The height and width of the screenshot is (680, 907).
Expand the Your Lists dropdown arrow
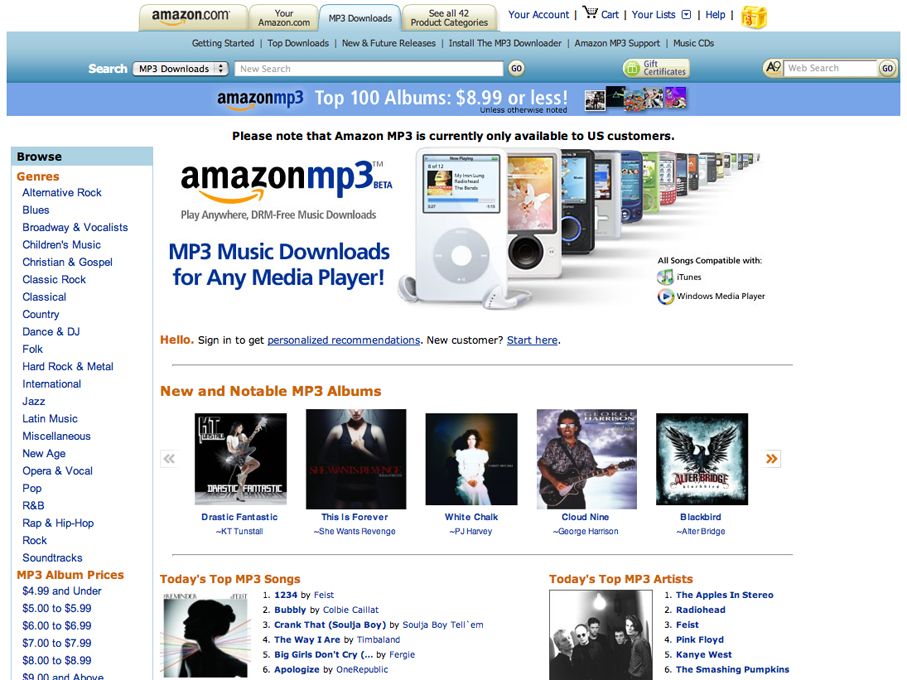(x=686, y=15)
